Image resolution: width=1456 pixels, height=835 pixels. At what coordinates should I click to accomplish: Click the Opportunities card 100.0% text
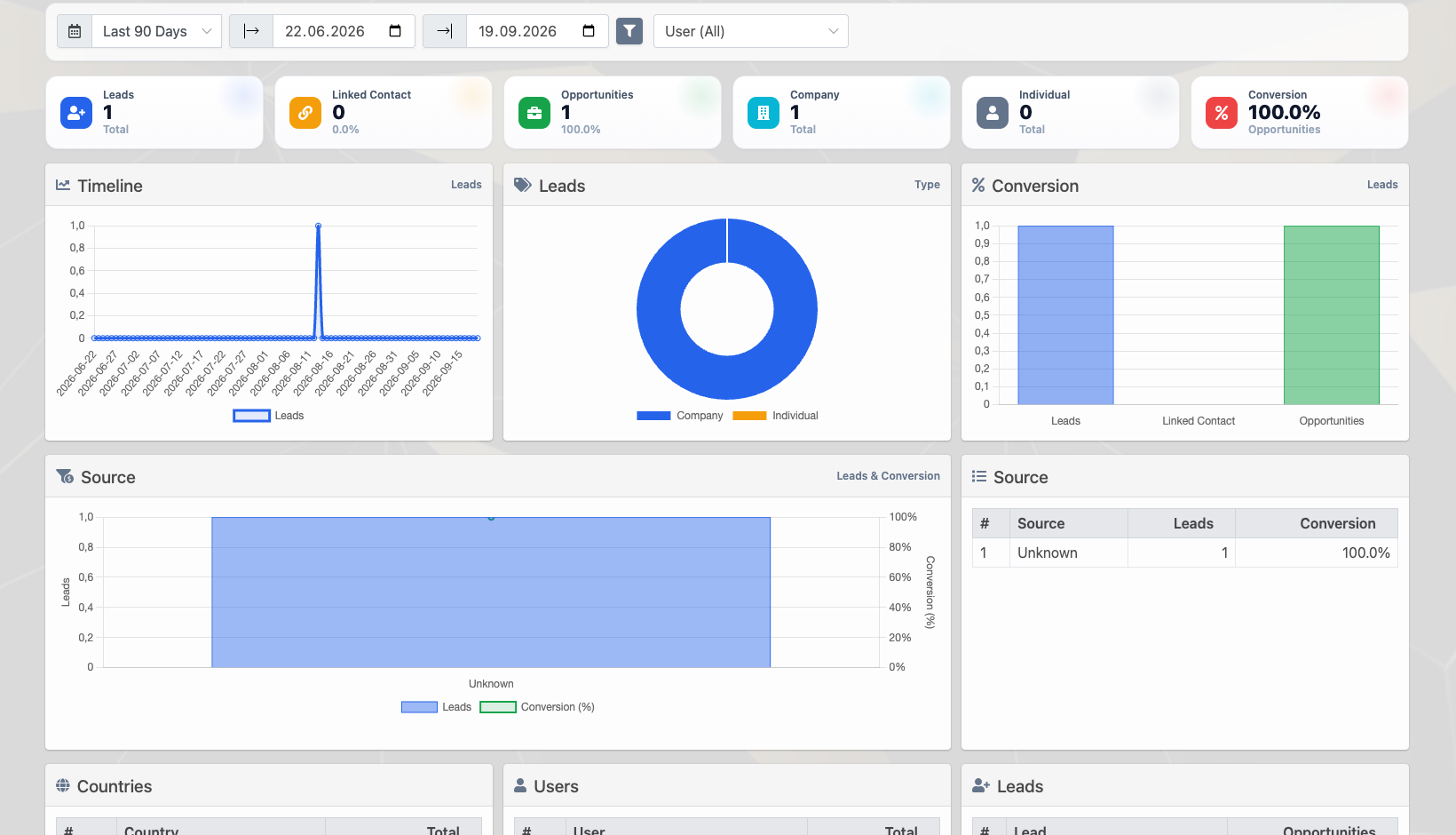[x=581, y=130]
